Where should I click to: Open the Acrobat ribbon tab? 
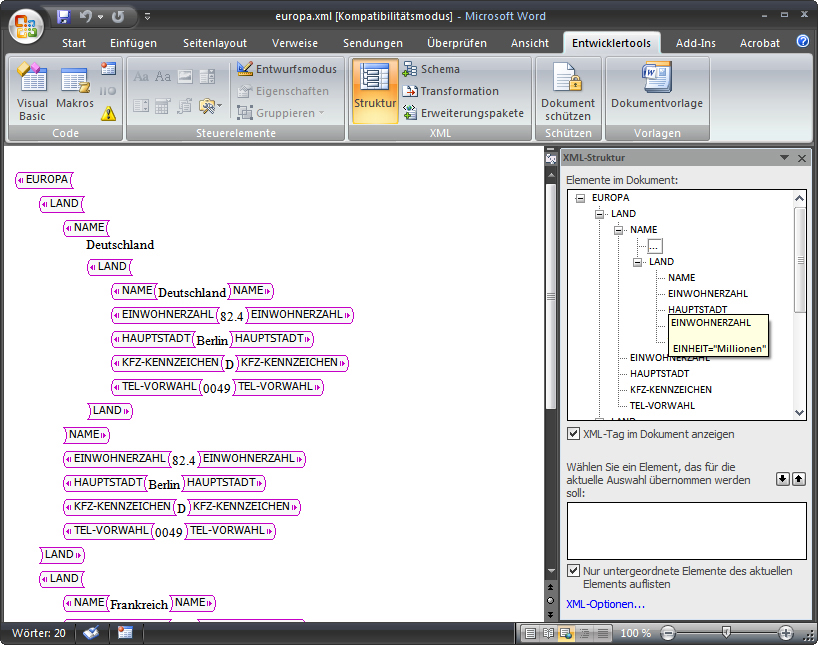tap(760, 43)
